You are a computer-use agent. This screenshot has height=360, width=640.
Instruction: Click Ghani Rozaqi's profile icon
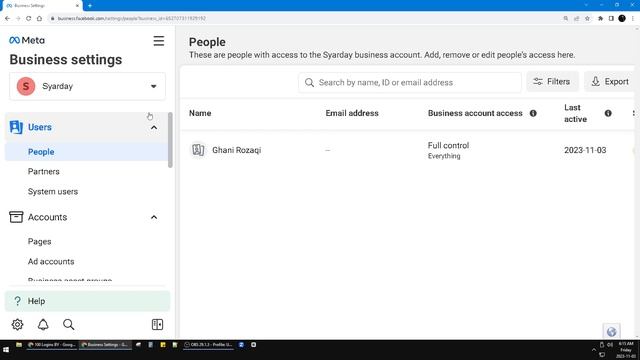point(198,150)
